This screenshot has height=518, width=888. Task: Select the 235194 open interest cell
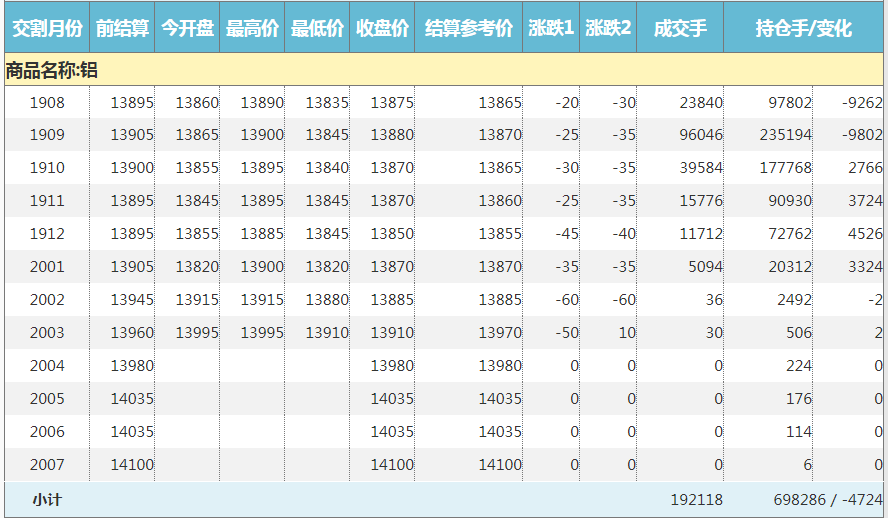click(x=785, y=135)
